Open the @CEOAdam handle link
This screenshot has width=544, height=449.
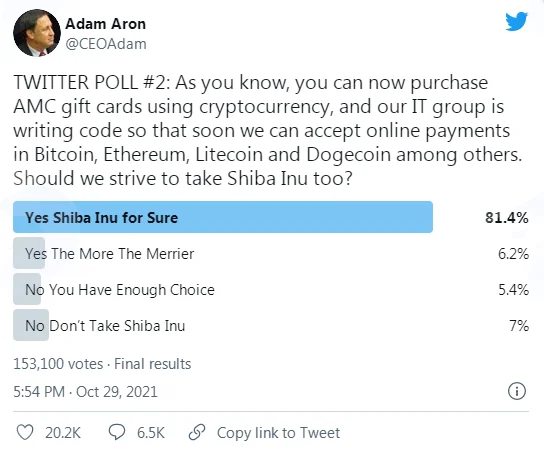click(x=106, y=44)
